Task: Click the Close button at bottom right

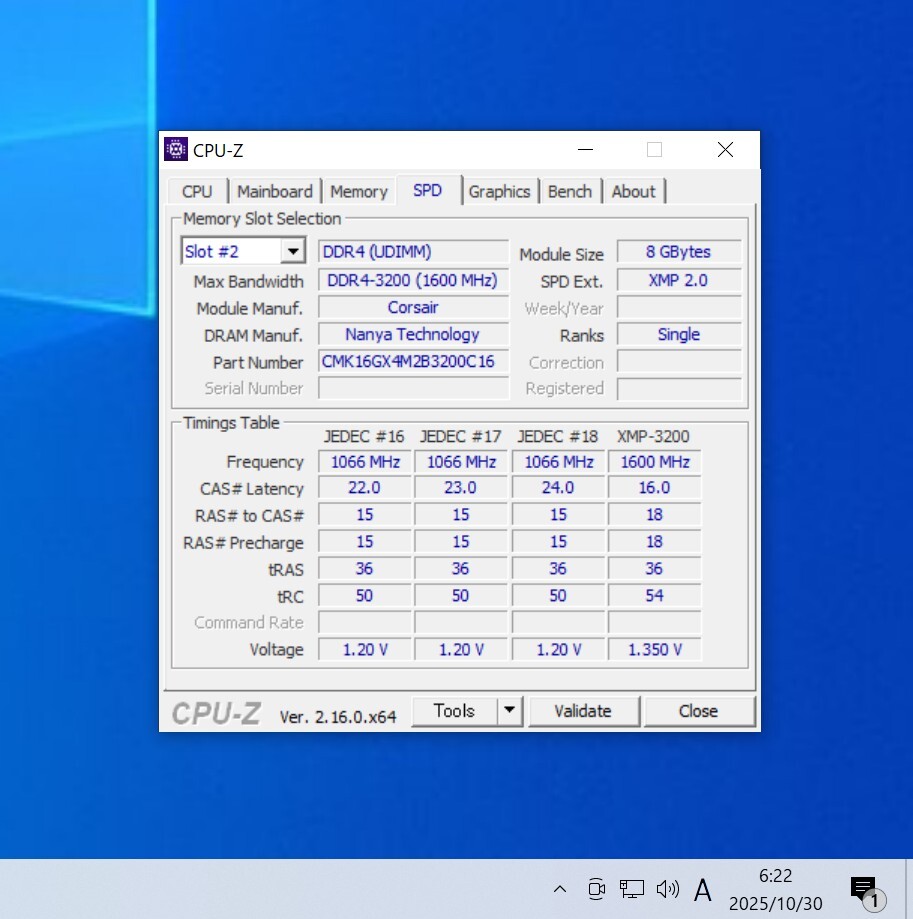Action: coord(698,711)
